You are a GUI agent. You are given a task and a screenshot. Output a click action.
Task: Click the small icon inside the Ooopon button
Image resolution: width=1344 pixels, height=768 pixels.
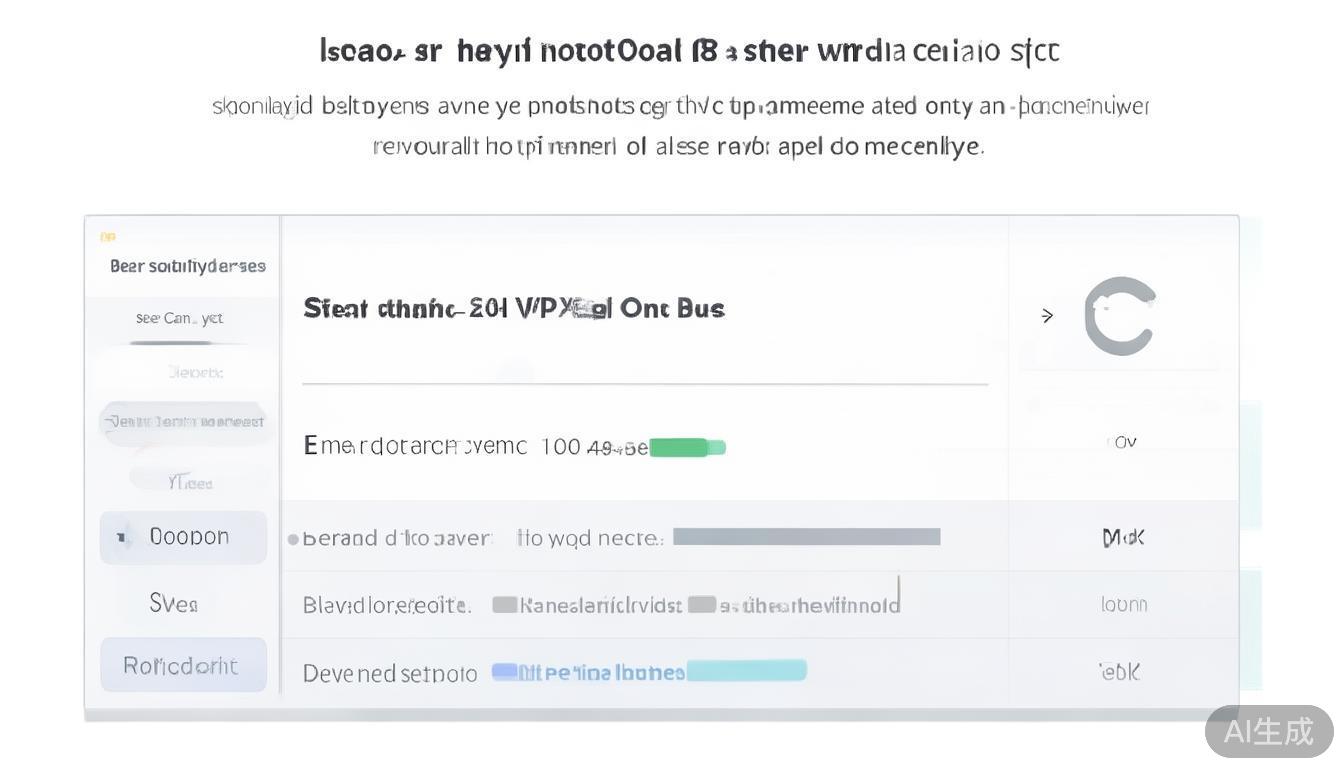tap(123, 538)
